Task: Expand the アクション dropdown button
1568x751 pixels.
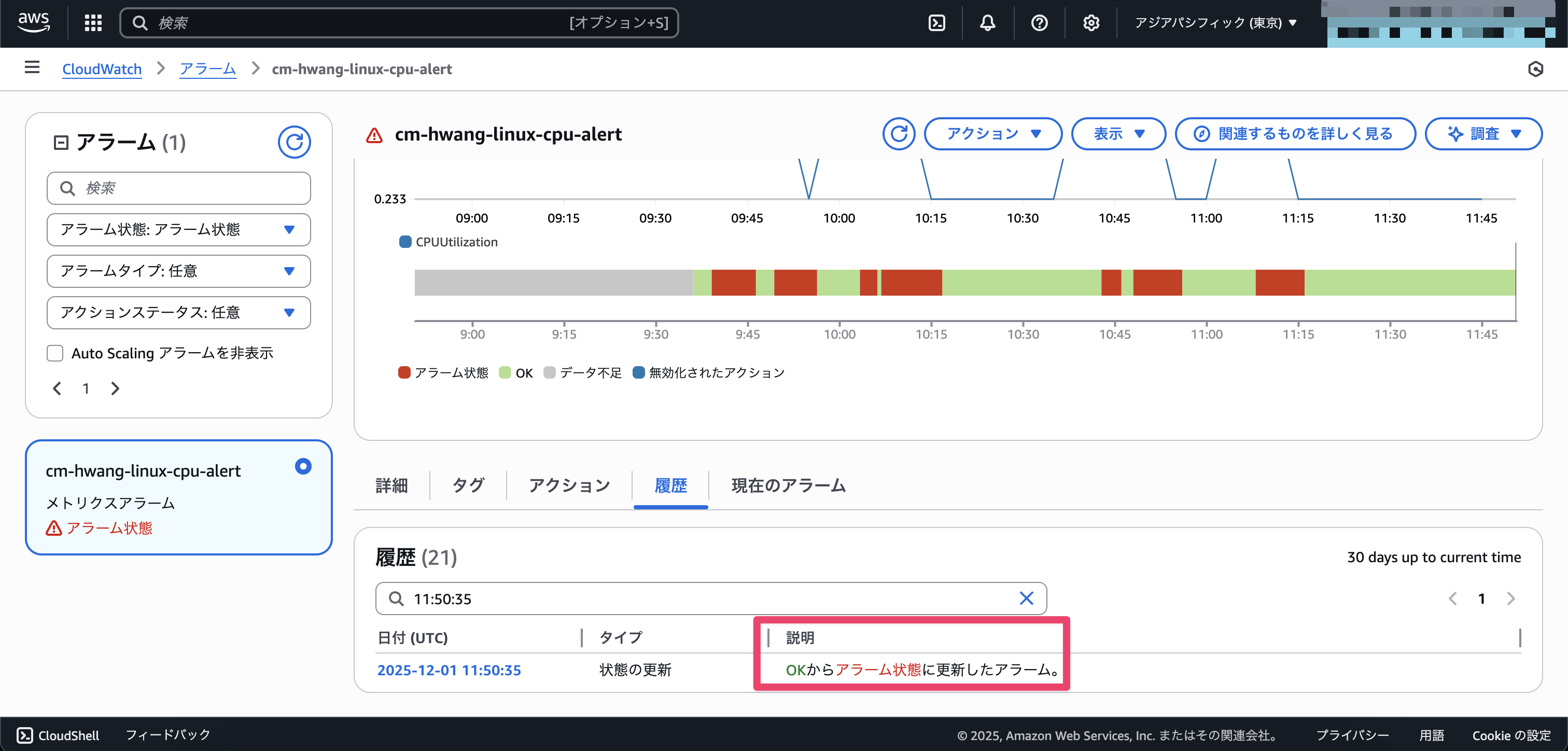Action: (x=993, y=133)
